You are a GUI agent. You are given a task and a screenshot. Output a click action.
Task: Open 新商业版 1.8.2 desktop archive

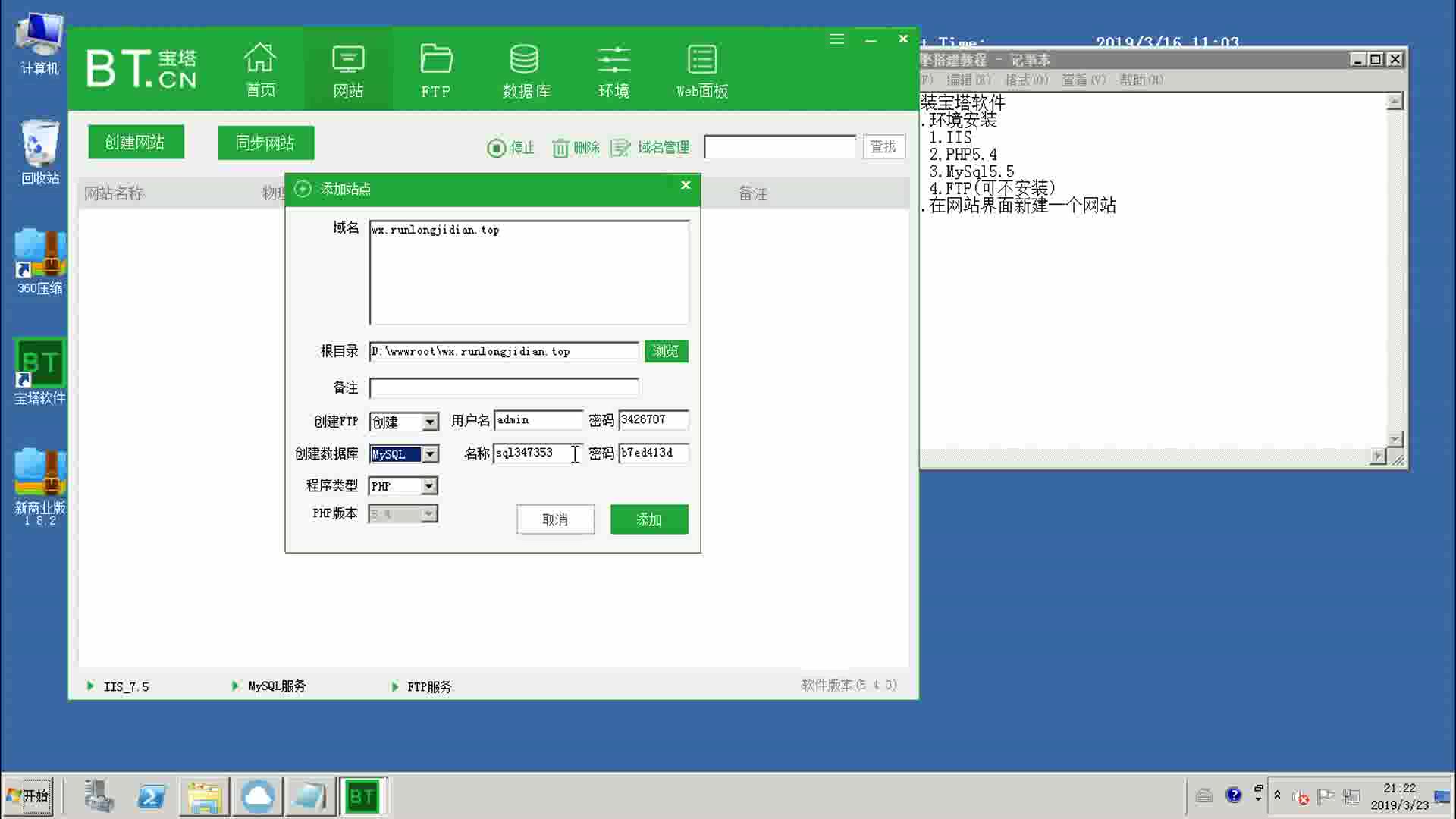(39, 485)
